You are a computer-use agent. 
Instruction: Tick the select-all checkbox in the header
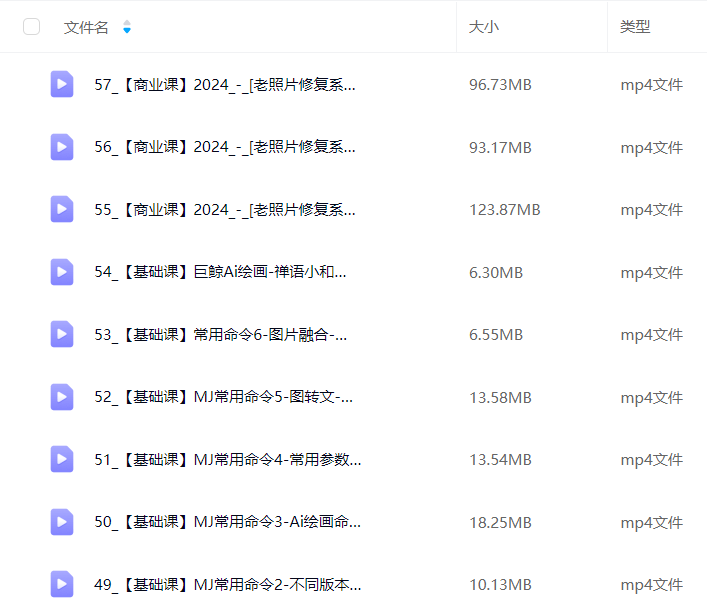pyautogui.click(x=31, y=27)
